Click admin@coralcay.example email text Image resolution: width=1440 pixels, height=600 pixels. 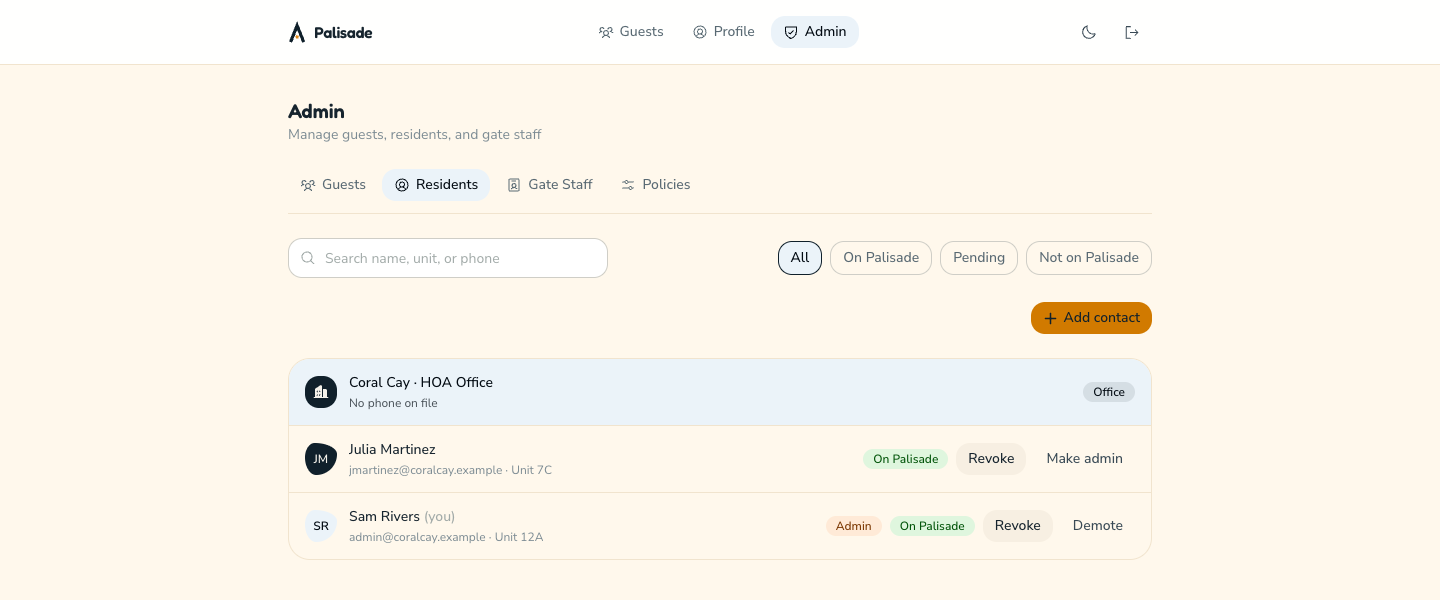[417, 537]
